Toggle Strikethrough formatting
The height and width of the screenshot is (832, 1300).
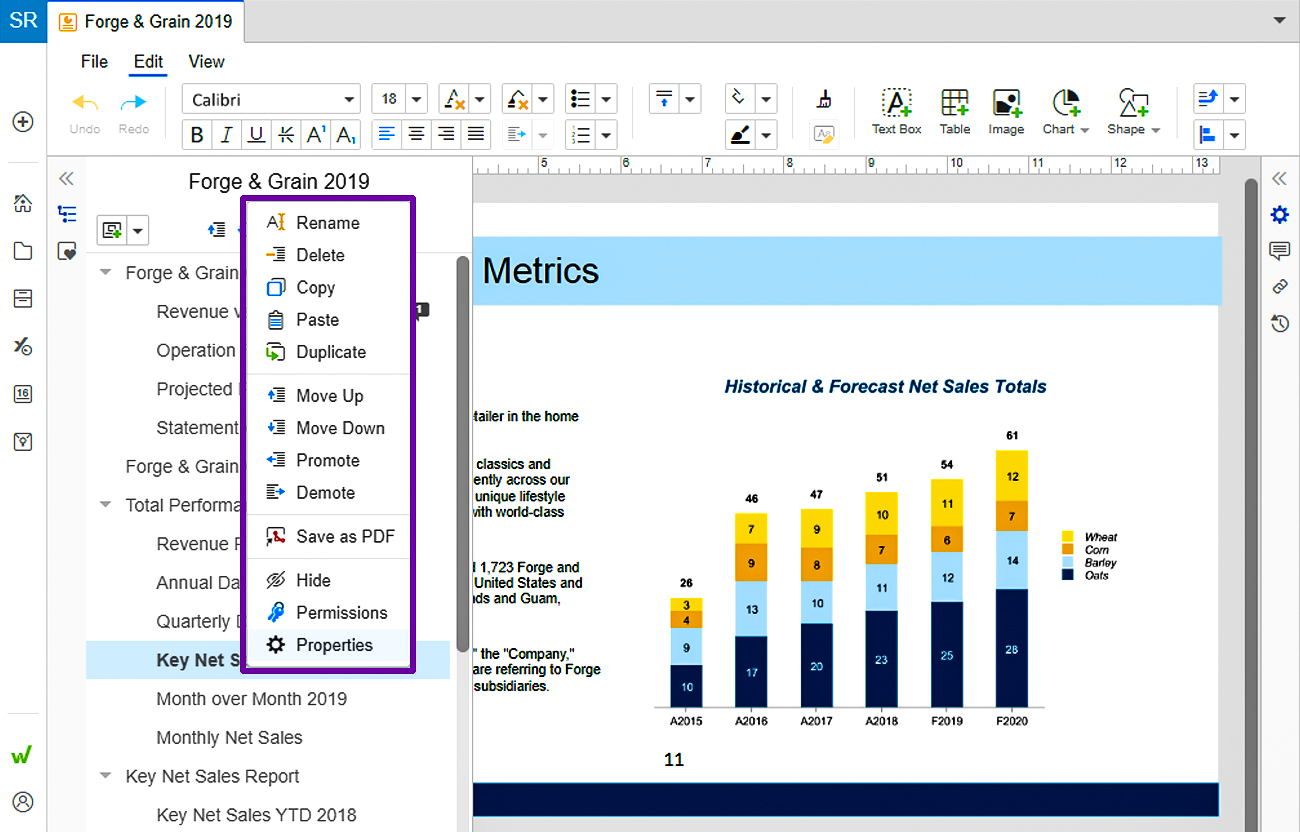pos(287,135)
